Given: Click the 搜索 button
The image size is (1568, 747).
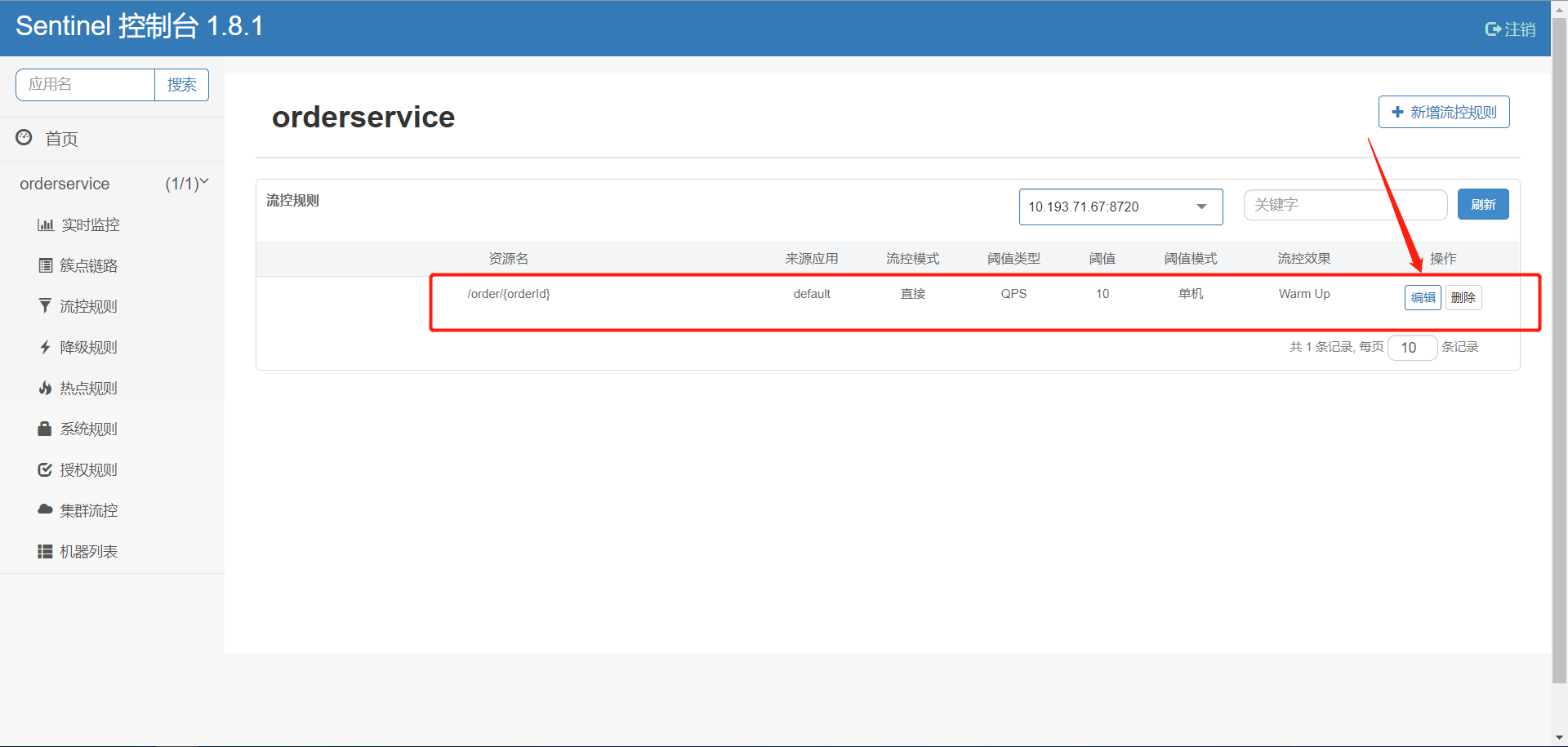Looking at the screenshot, I should (x=181, y=85).
